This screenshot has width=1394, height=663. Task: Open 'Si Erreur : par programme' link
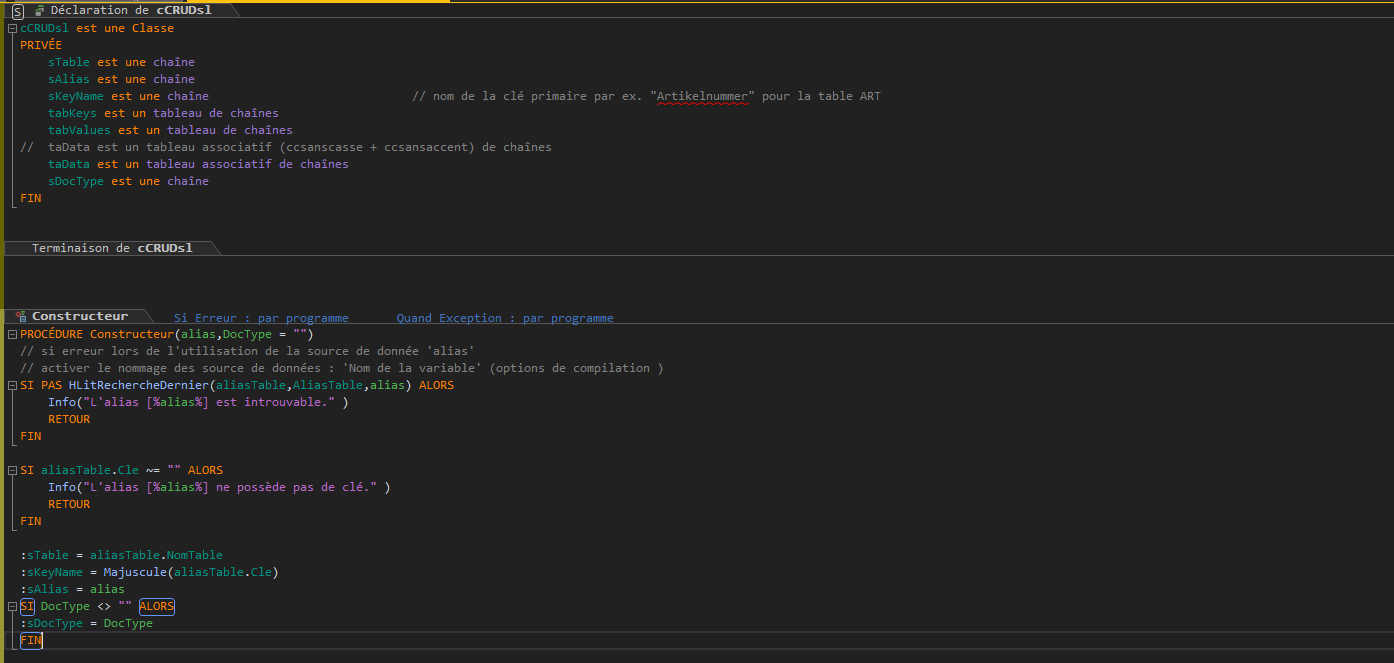(x=261, y=318)
